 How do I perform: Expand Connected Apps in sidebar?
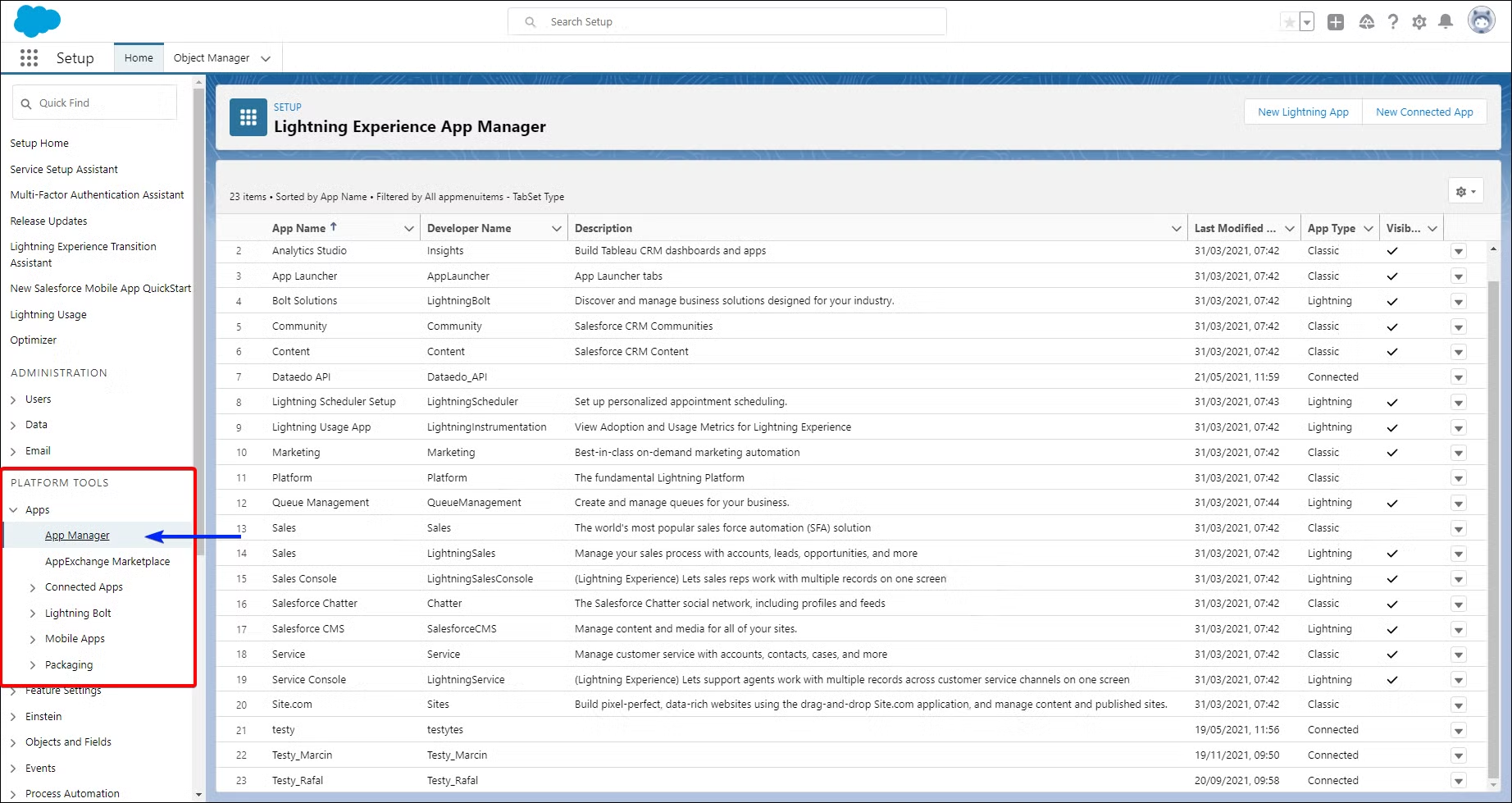[33, 588]
